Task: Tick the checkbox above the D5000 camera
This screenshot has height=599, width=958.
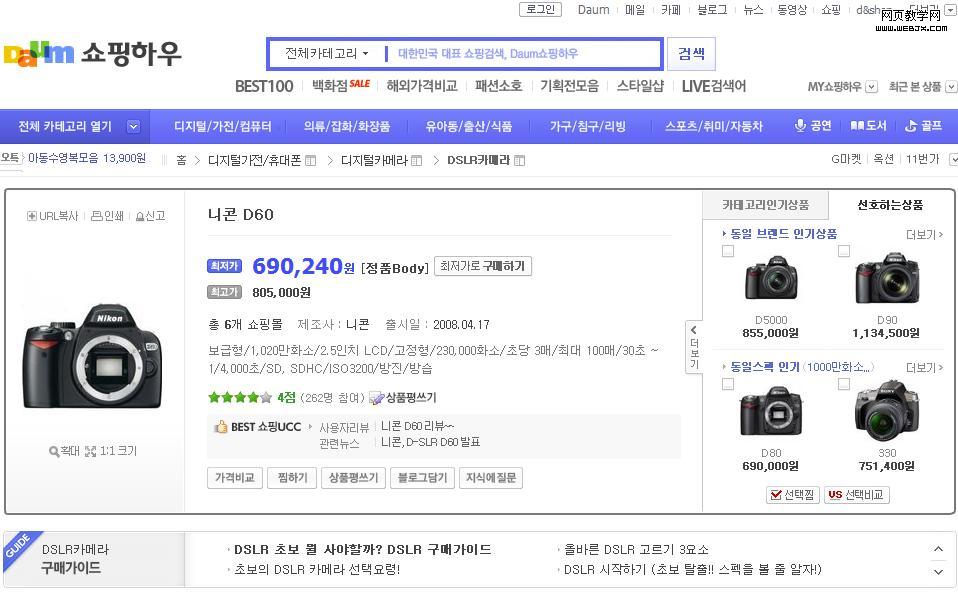Action: coord(728,251)
